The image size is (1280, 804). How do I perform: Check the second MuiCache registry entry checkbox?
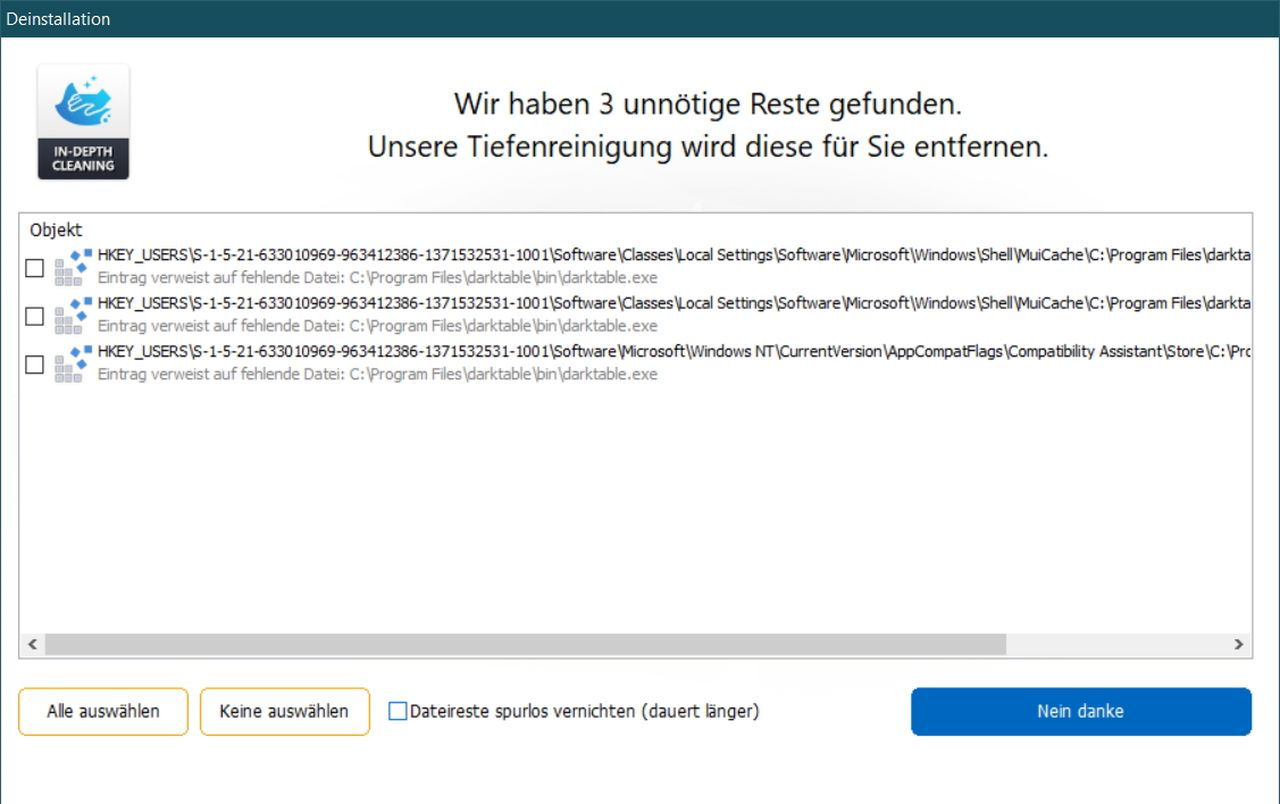coord(35,316)
